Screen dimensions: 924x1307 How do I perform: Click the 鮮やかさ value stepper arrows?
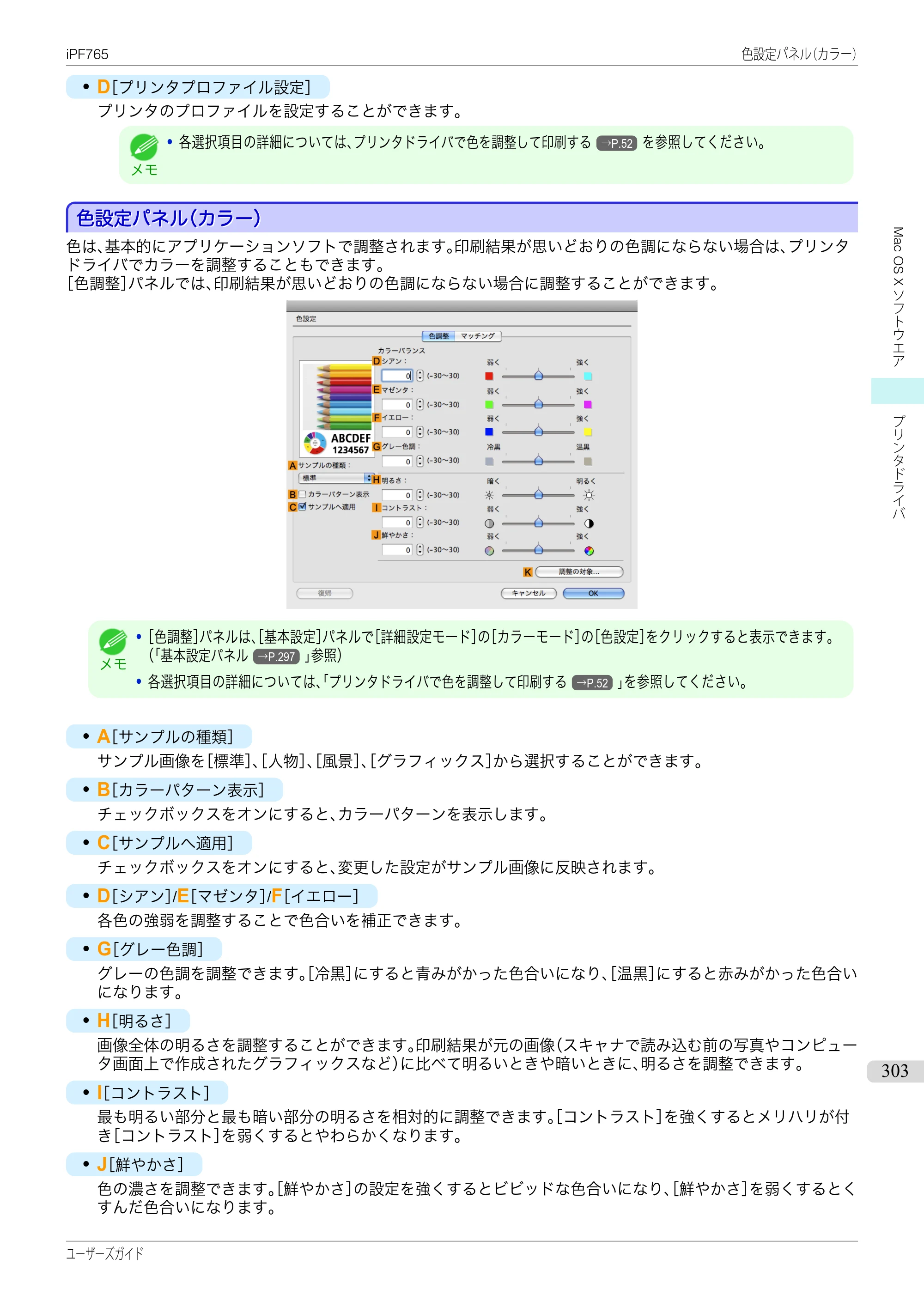[x=419, y=549]
